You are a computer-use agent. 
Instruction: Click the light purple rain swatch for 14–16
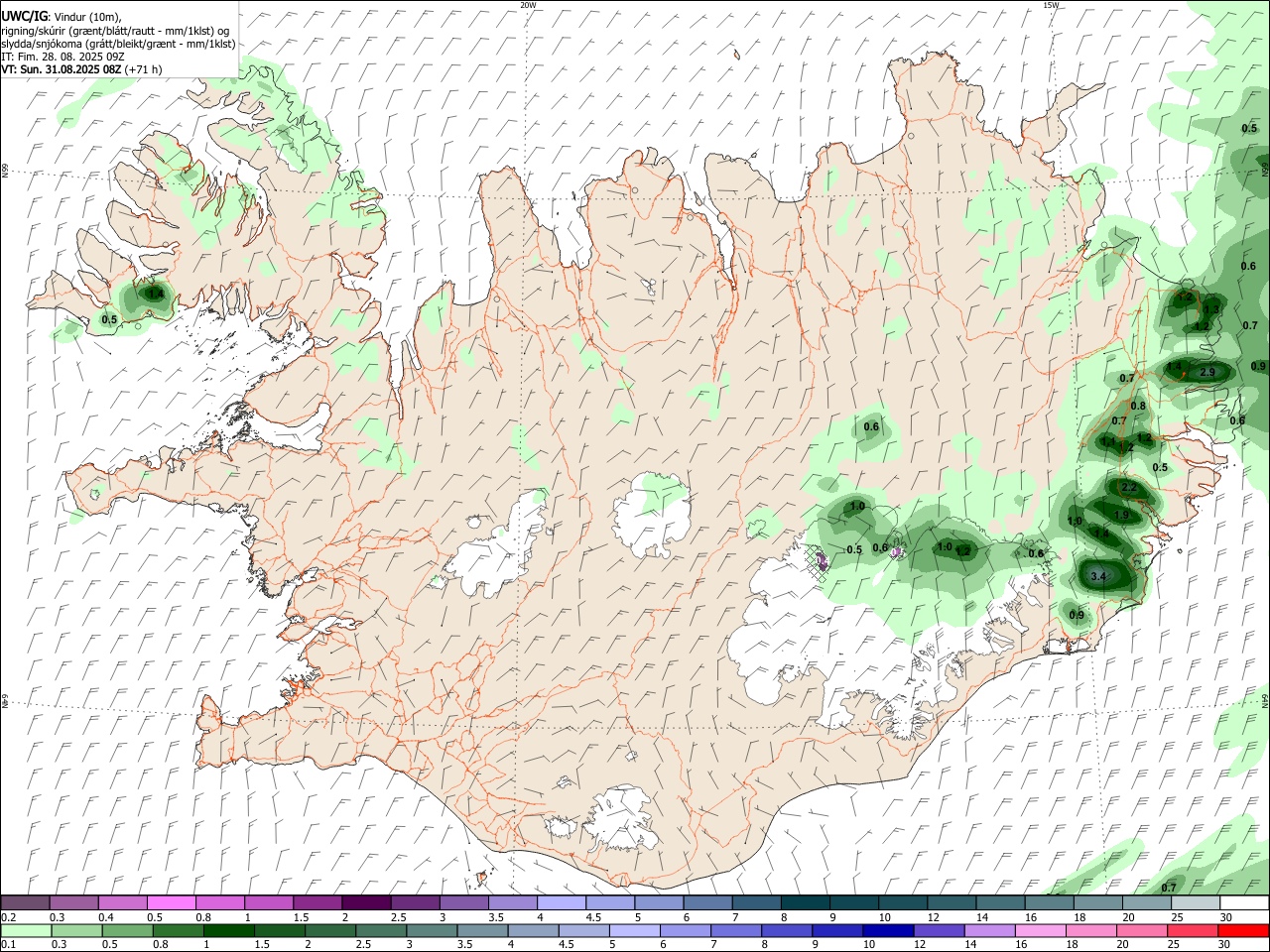click(988, 931)
